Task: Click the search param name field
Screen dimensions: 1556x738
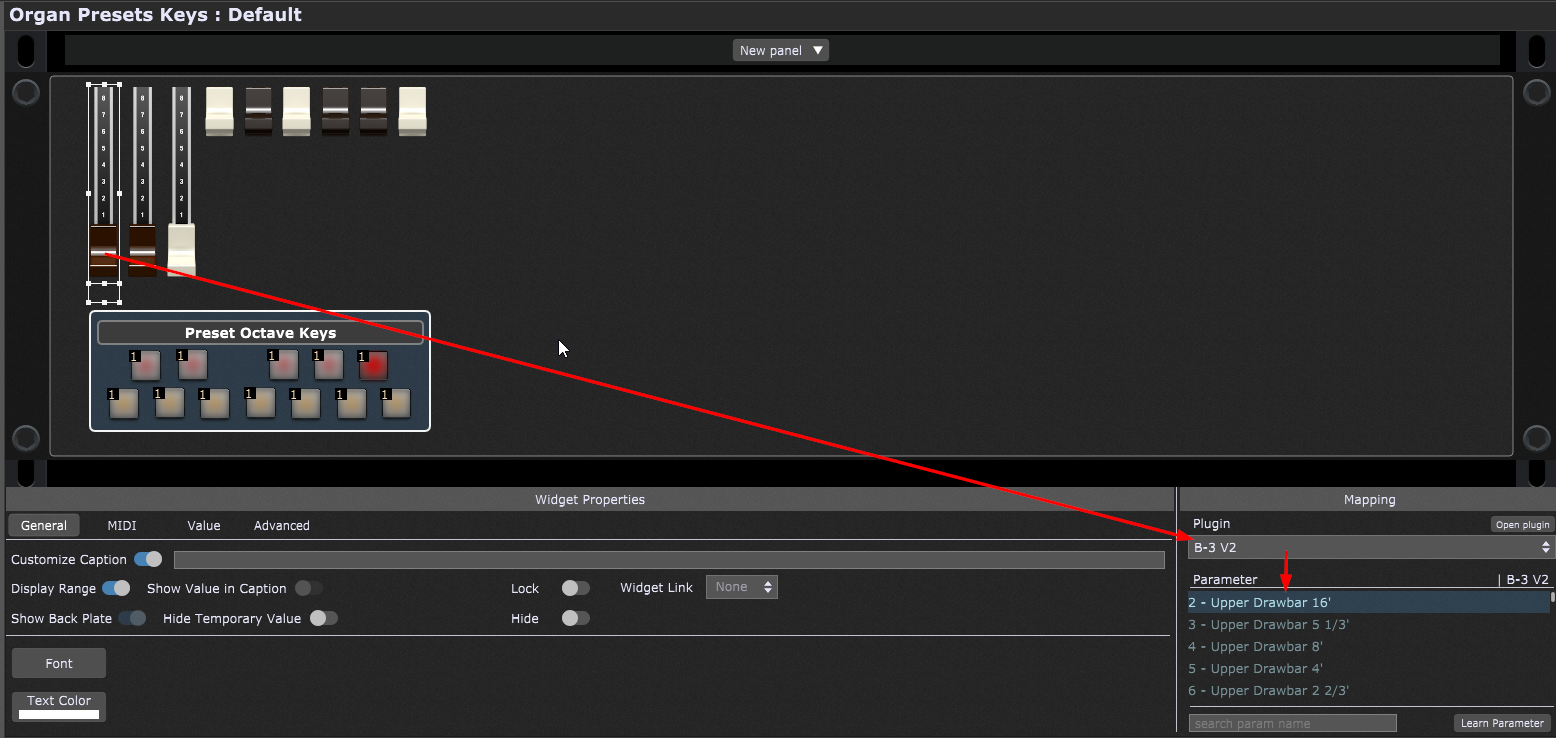Action: (x=1292, y=723)
